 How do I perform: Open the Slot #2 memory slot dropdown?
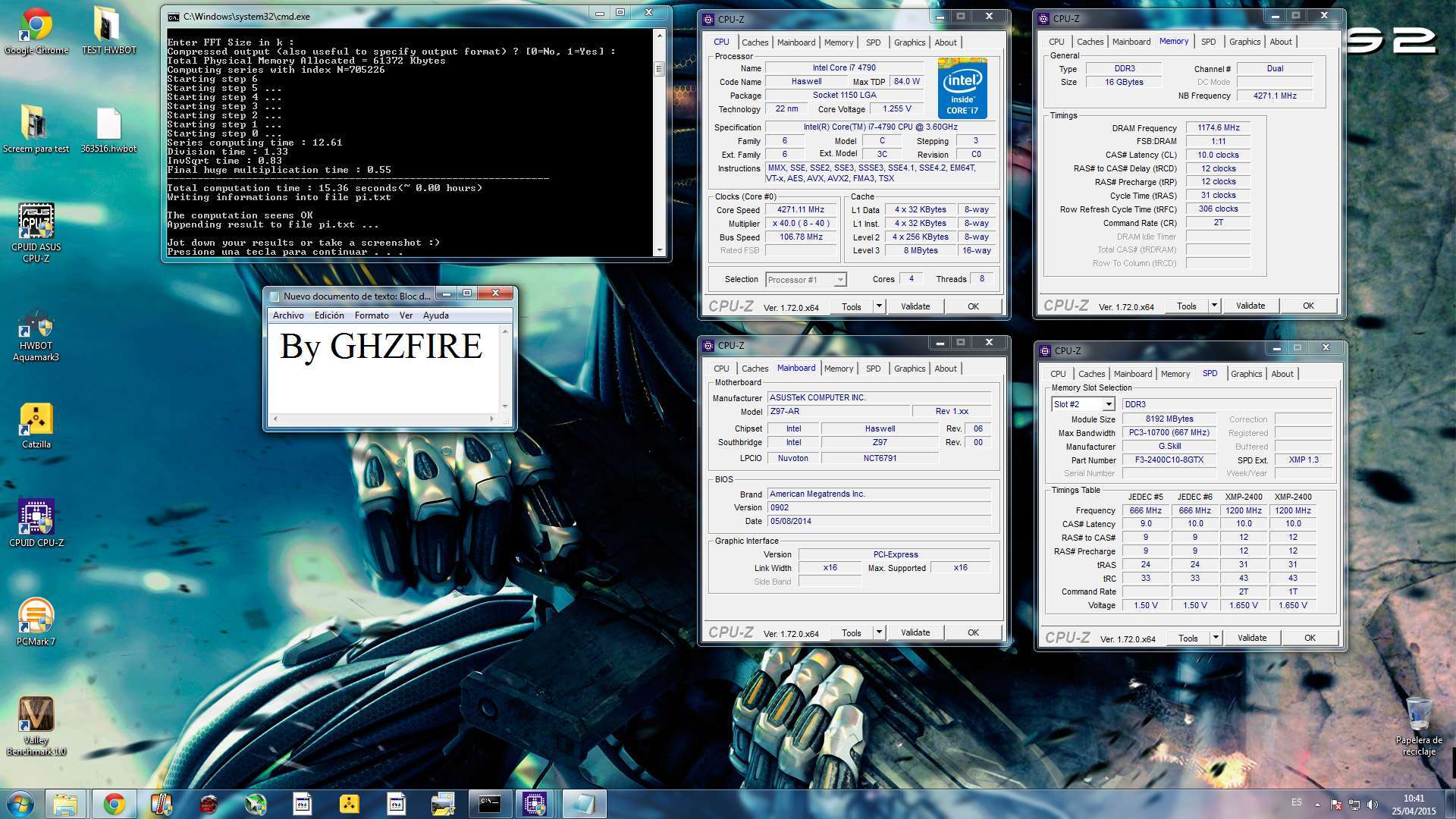pos(1083,404)
